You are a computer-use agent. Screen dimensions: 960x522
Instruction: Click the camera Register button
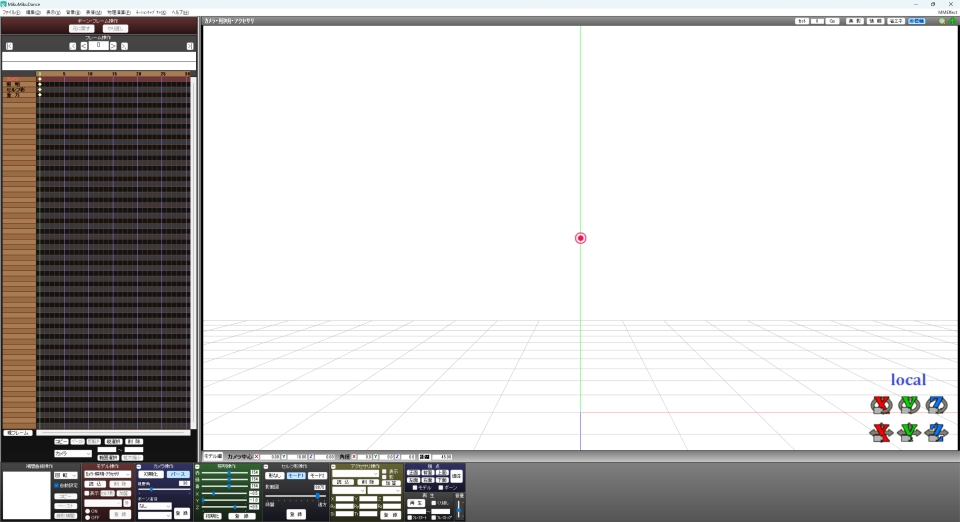pos(182,513)
